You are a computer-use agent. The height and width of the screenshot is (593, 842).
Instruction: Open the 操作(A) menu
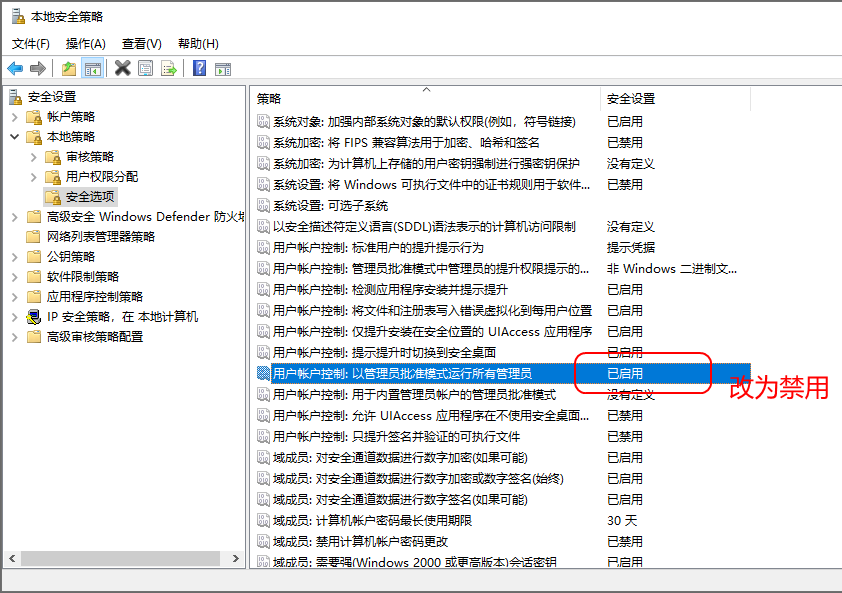pyautogui.click(x=85, y=44)
